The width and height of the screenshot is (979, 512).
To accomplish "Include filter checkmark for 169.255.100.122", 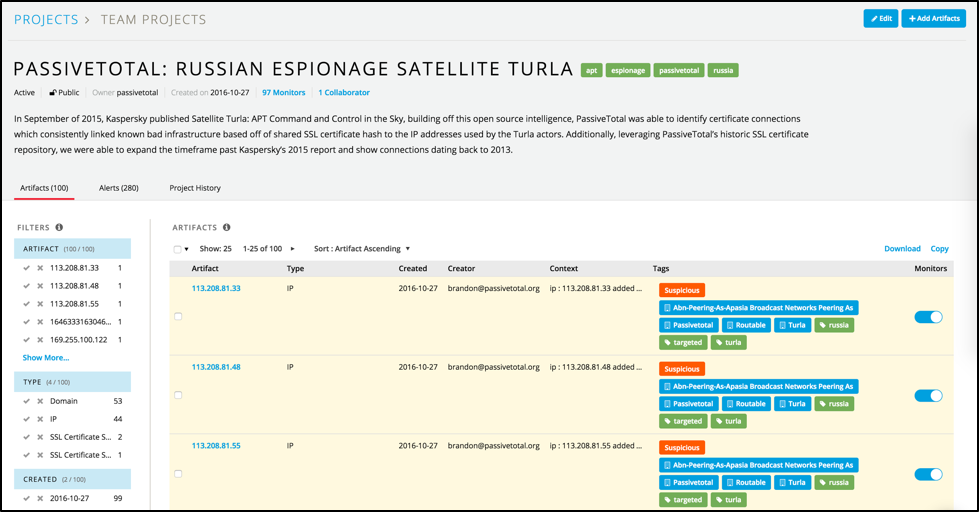I will tap(26, 340).
